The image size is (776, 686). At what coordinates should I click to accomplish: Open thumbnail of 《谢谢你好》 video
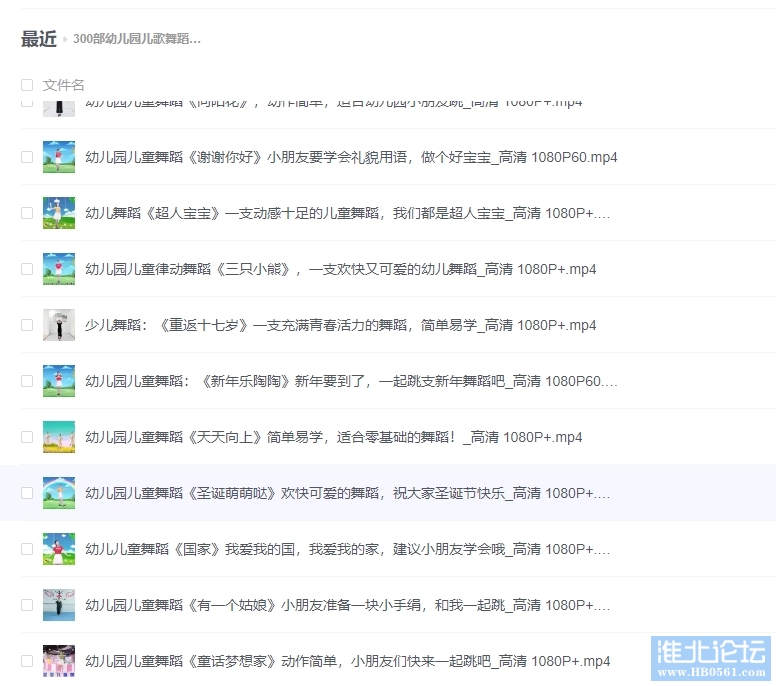[59, 157]
